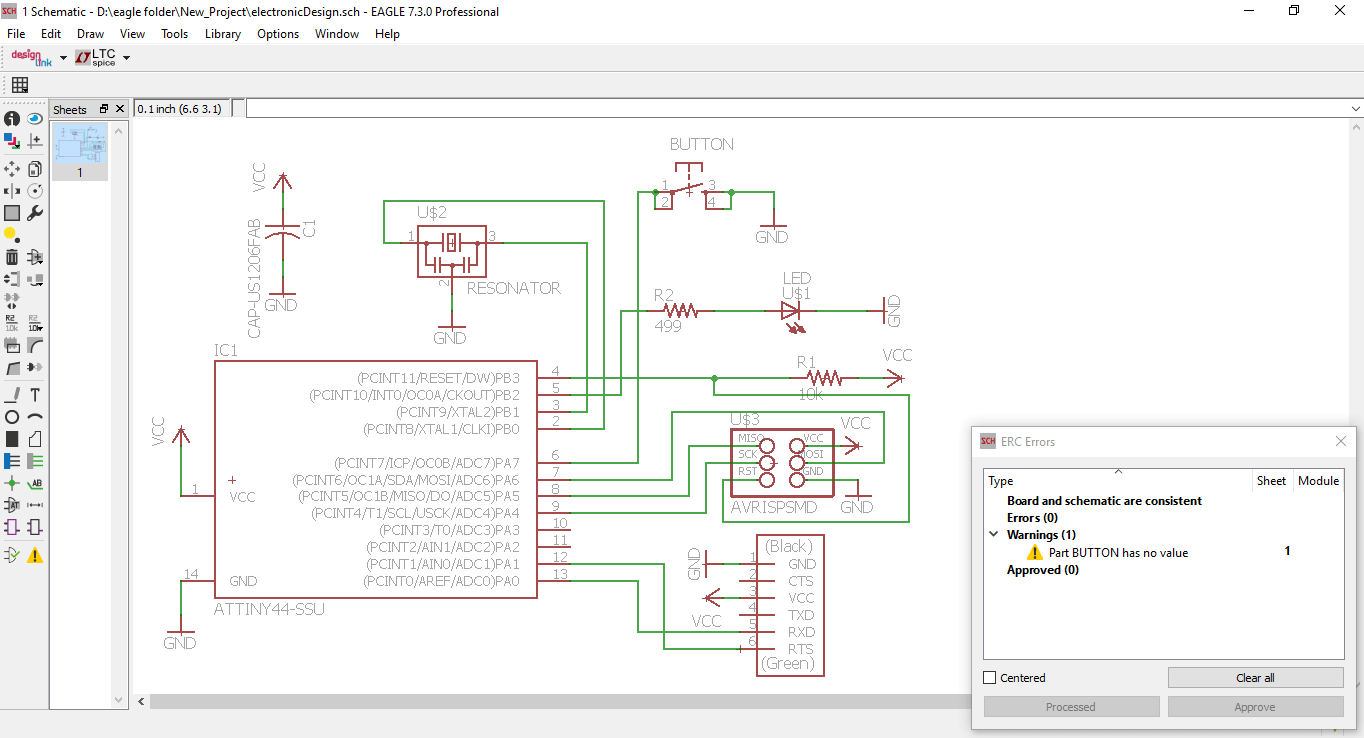
Task: Select the Pinswap tool
Action: pyautogui.click(x=12, y=279)
